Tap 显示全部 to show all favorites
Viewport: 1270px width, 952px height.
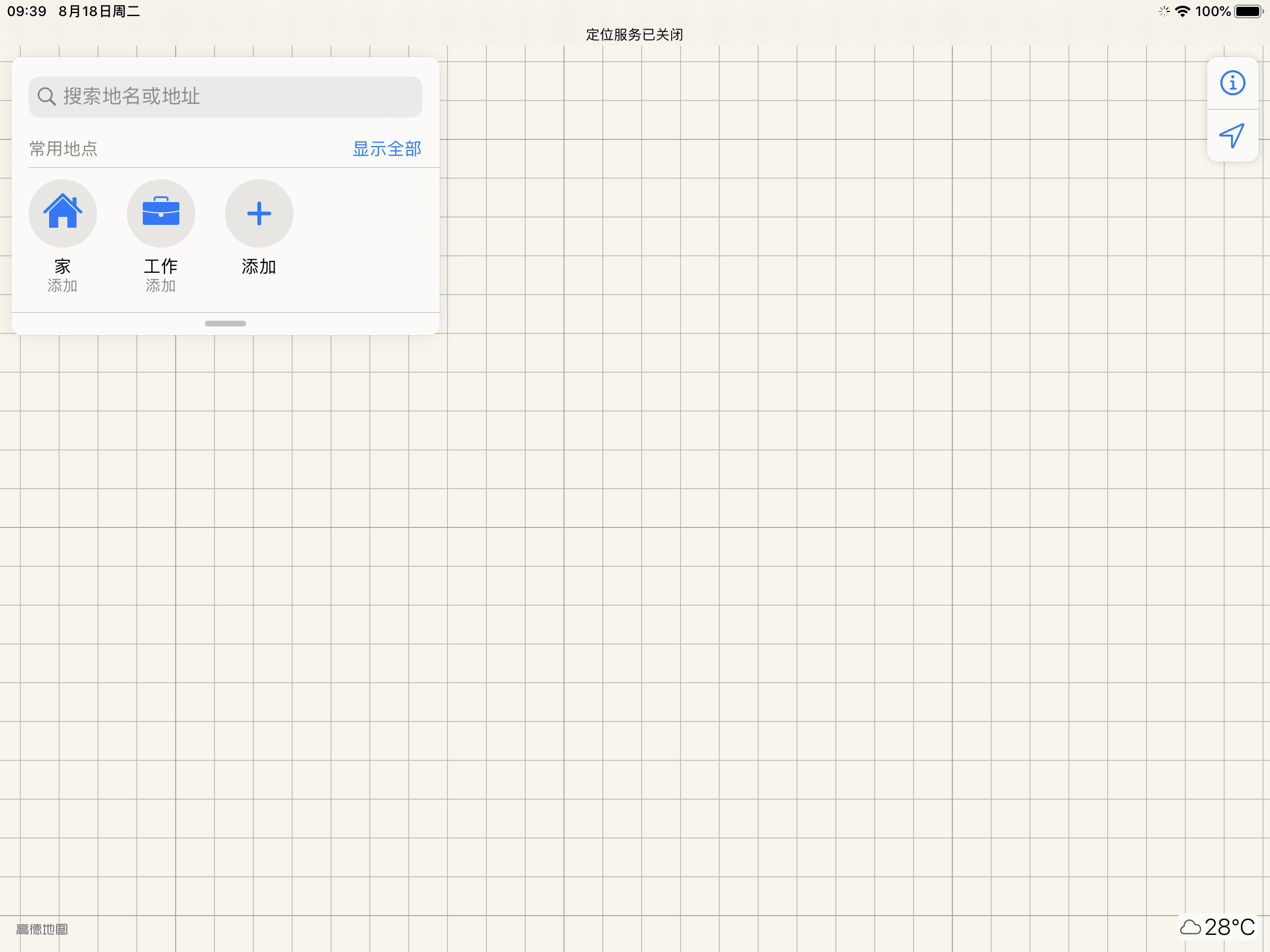(387, 149)
